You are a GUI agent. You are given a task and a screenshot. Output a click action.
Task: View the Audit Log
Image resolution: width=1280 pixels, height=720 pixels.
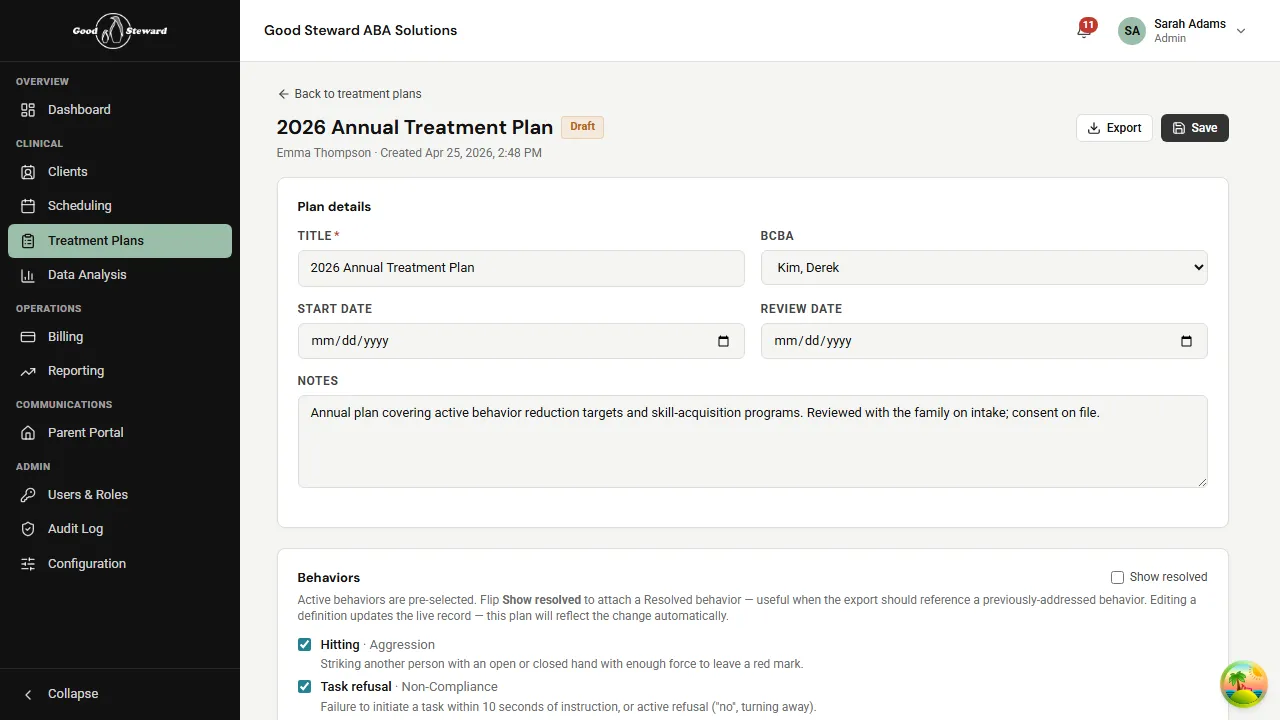(x=75, y=528)
